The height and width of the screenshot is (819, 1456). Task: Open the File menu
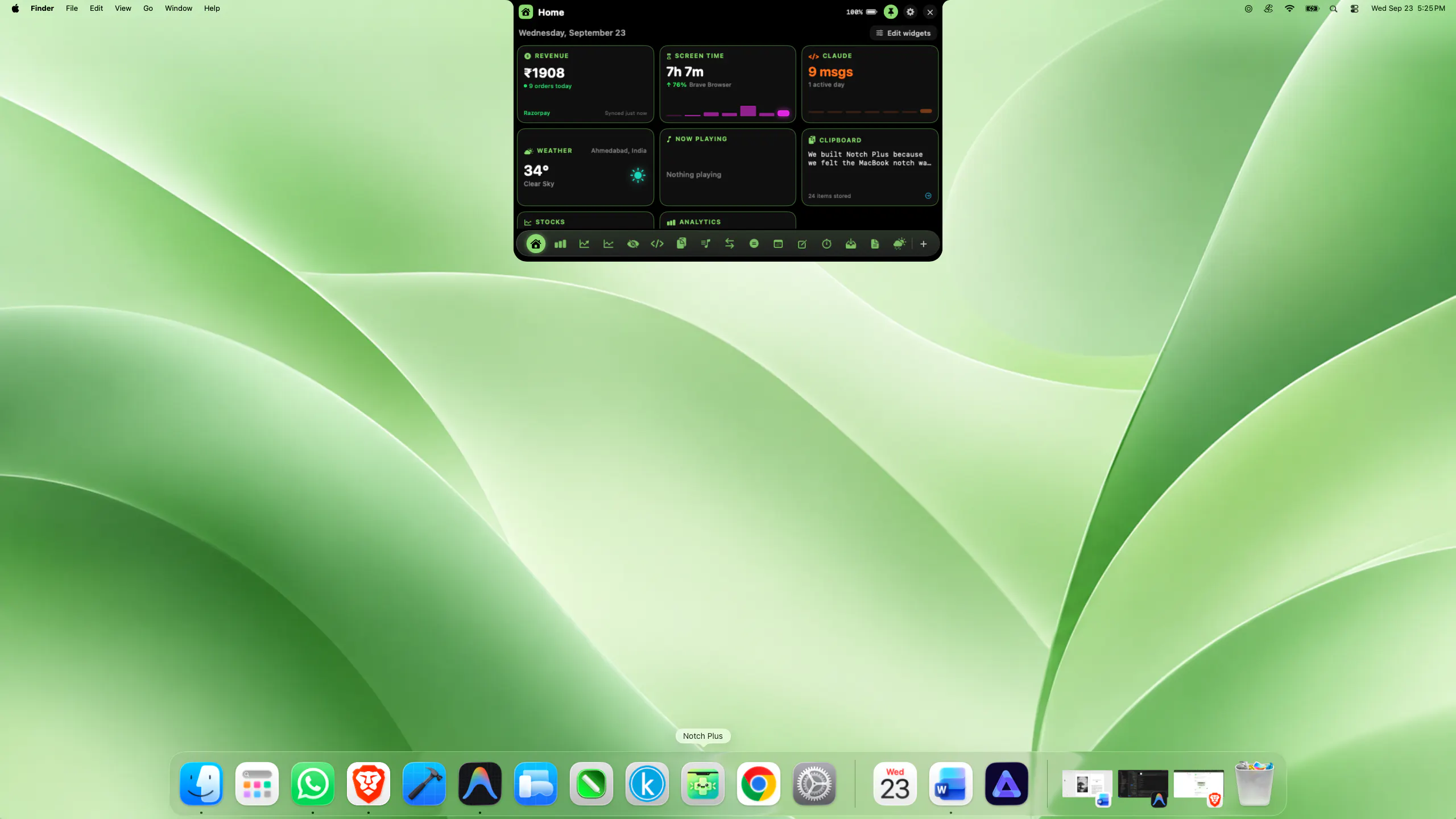coord(72,9)
